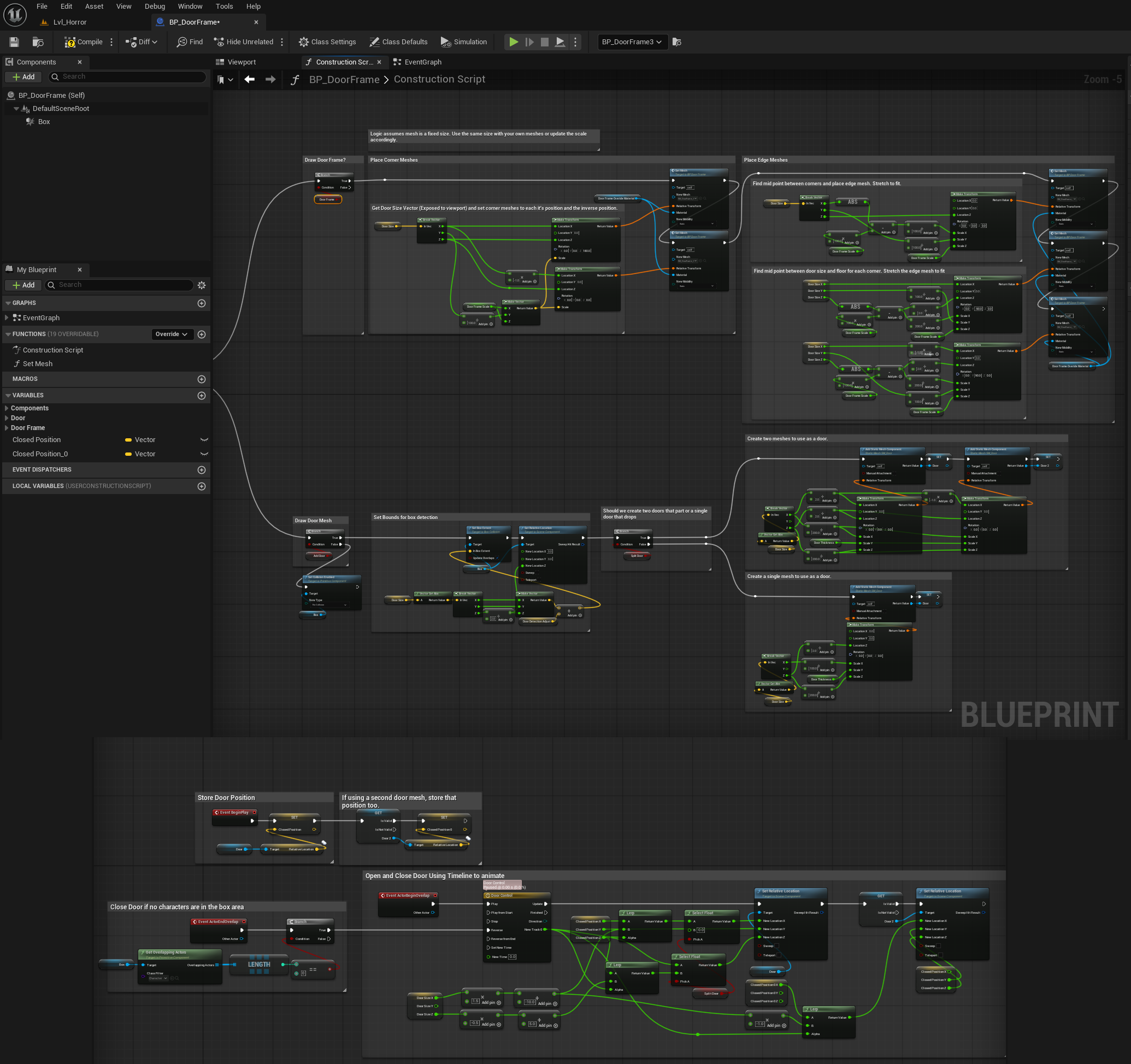
Task: Open the graph bookmarks dropdown
Action: coord(225,80)
